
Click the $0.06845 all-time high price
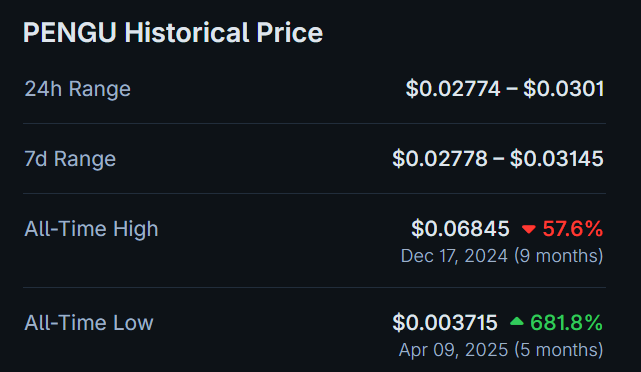tap(460, 229)
